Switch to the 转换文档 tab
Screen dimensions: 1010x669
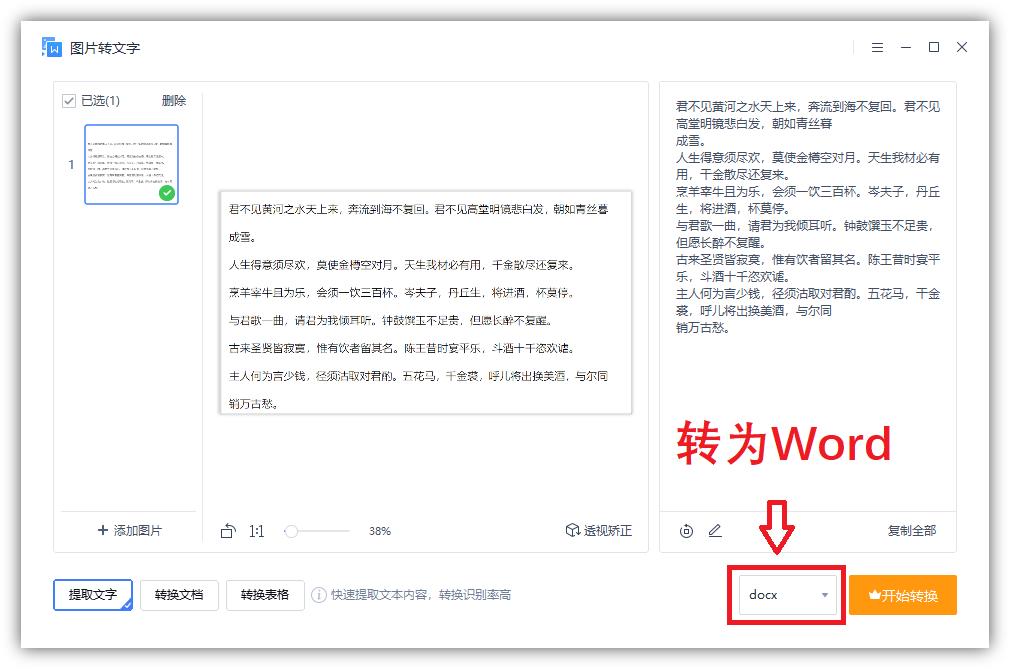click(x=179, y=595)
